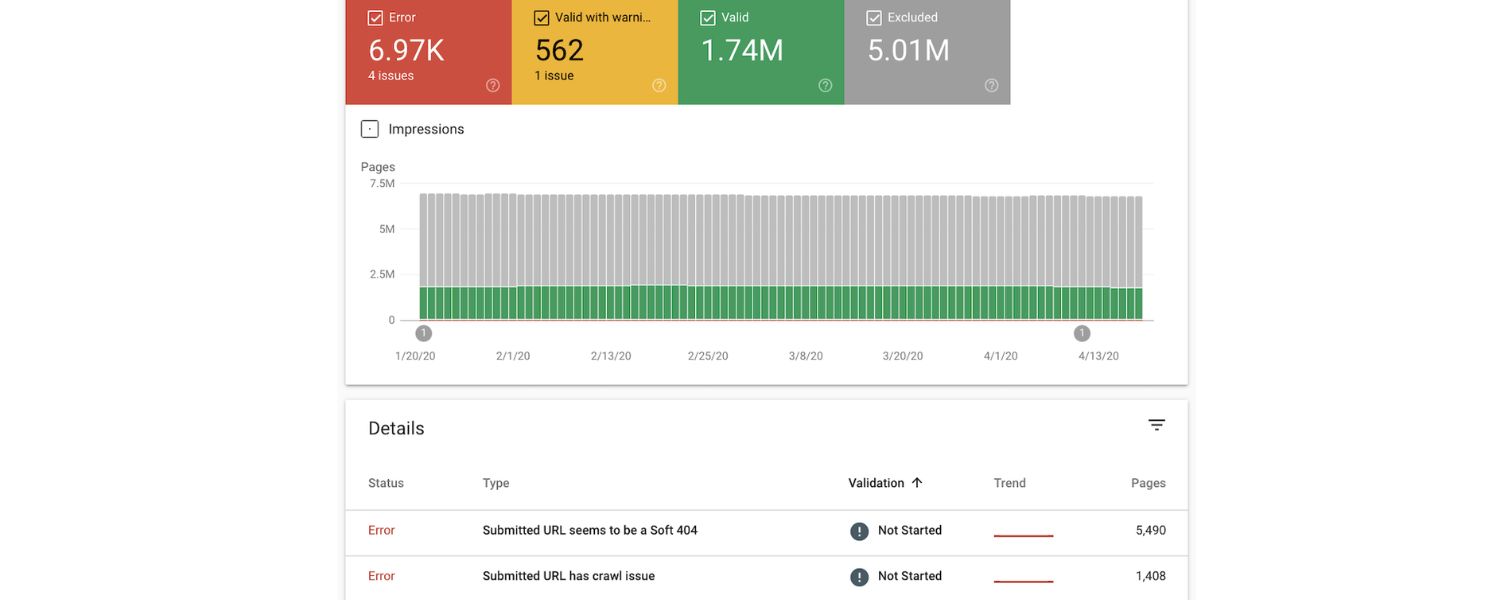Click help icon on Error card
Viewport: 1500px width, 600px height.
[493, 86]
